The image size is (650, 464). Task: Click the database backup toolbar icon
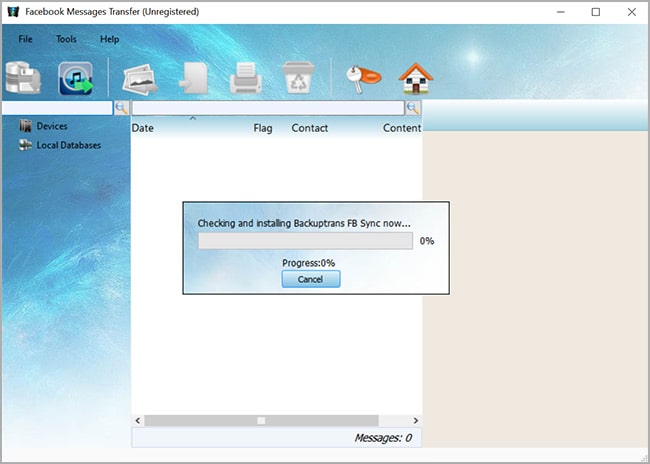(x=24, y=78)
